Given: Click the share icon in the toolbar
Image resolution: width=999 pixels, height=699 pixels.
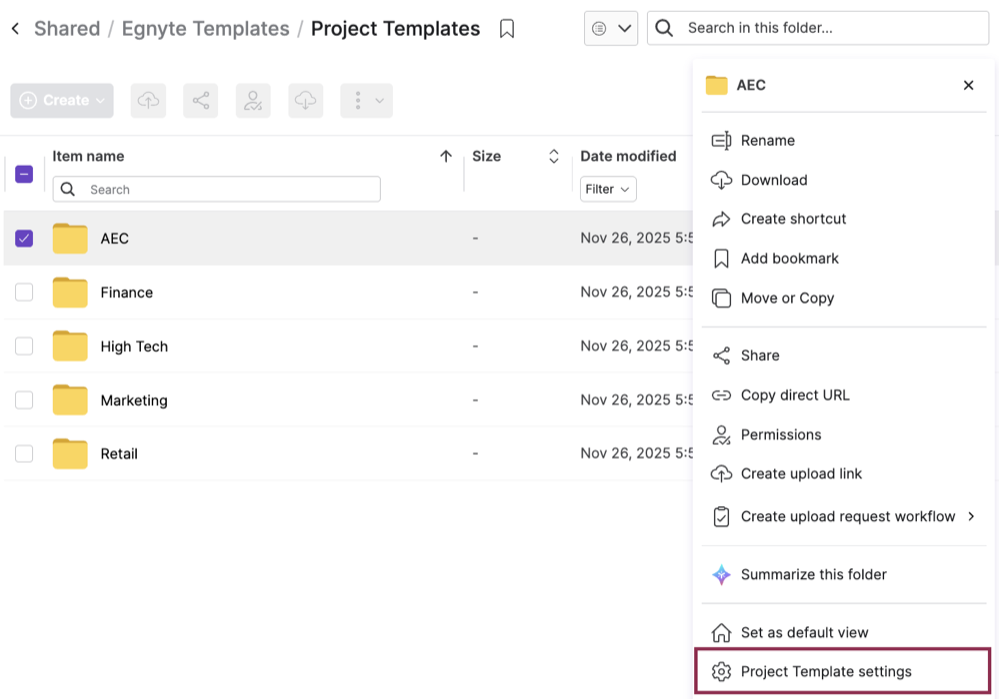Looking at the screenshot, I should [201, 100].
